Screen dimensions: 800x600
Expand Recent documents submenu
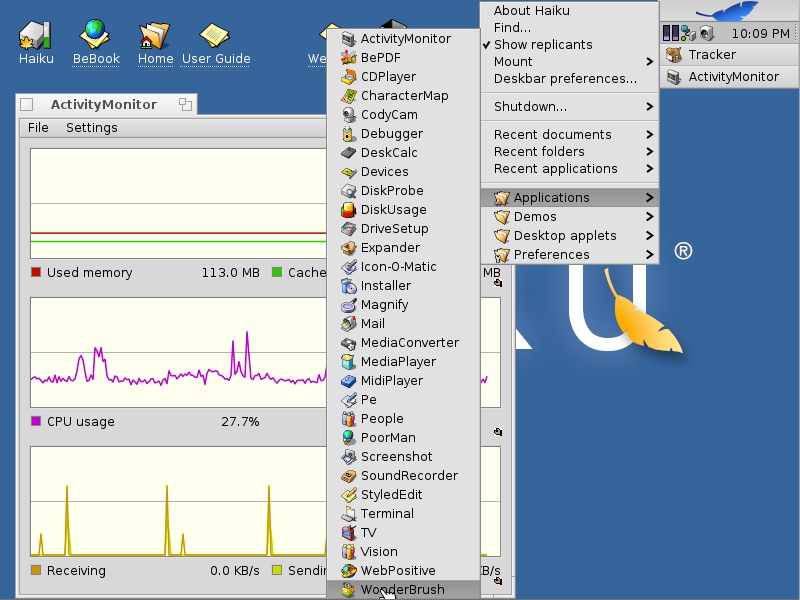(x=569, y=135)
